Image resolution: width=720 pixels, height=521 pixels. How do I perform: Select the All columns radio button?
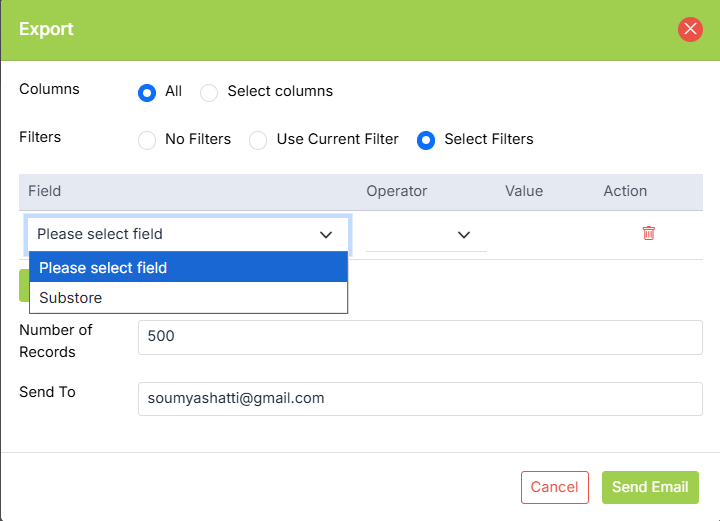[x=147, y=92]
